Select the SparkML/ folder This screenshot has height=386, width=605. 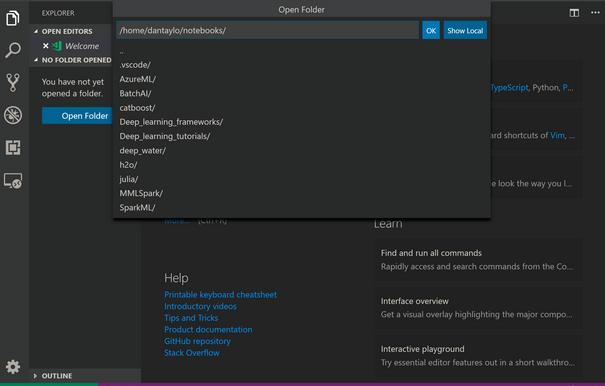point(302,208)
